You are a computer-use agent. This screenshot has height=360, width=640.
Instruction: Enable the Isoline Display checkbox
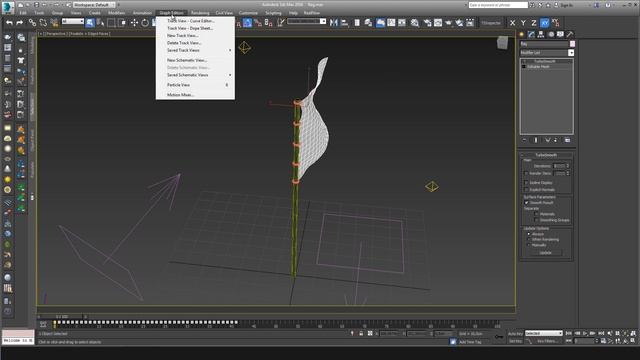(x=526, y=183)
